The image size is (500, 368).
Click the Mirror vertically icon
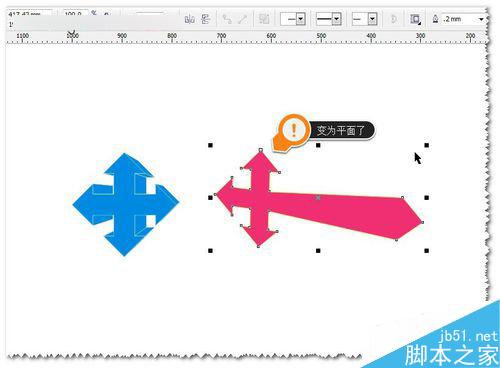coord(206,19)
